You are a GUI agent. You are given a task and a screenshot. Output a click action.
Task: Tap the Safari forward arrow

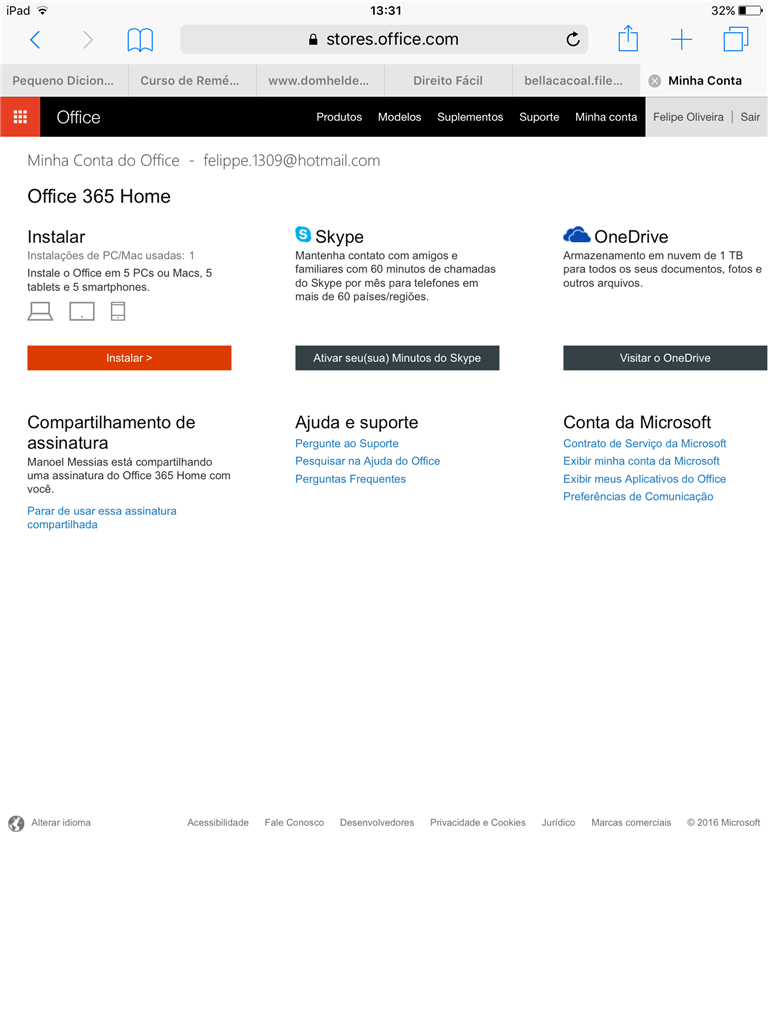pyautogui.click(x=88, y=40)
